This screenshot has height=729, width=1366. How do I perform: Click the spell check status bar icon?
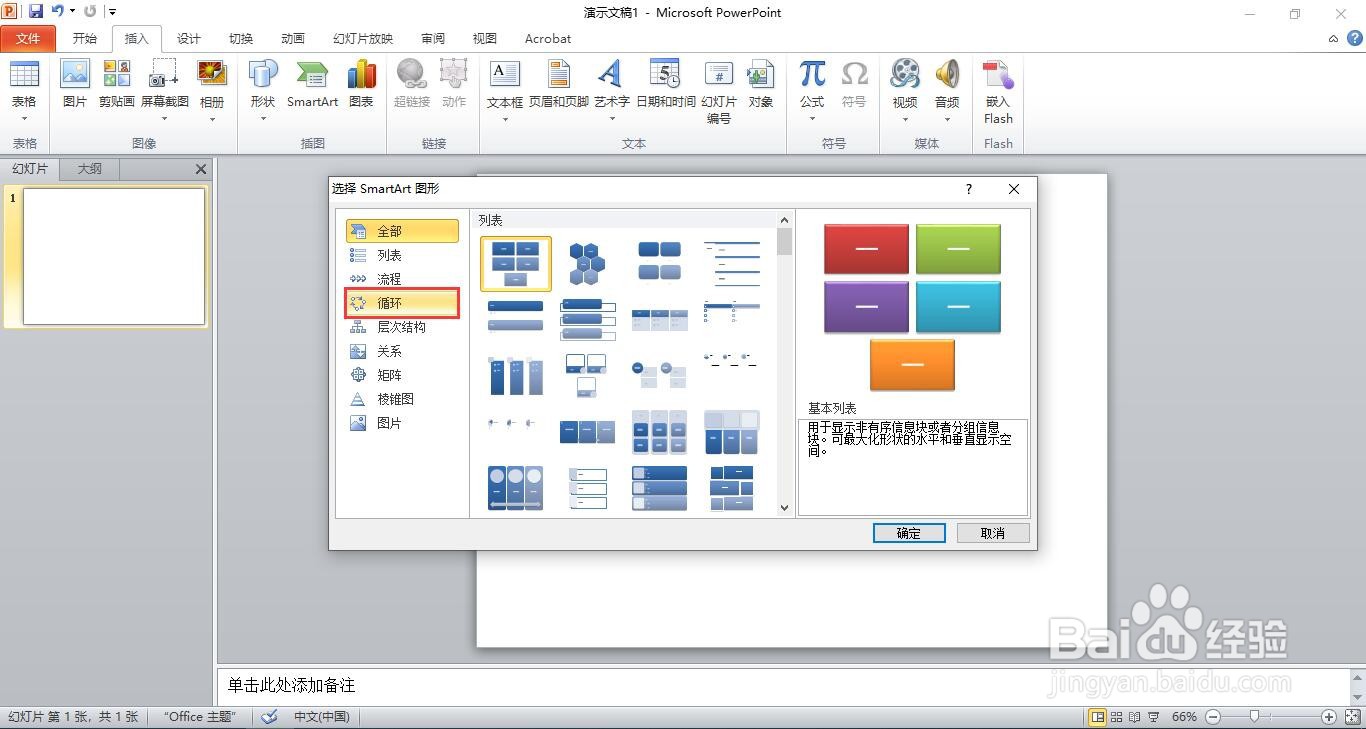click(269, 717)
